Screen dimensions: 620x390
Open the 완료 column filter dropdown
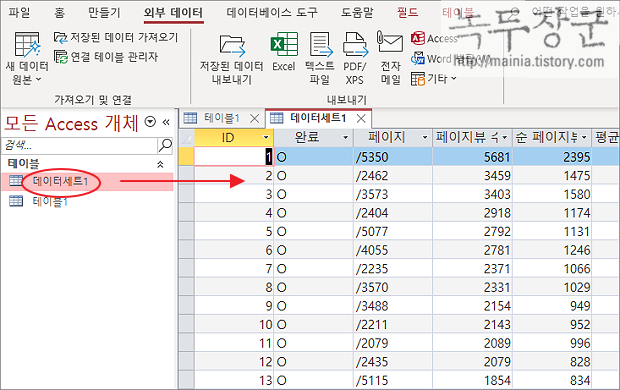(345, 138)
